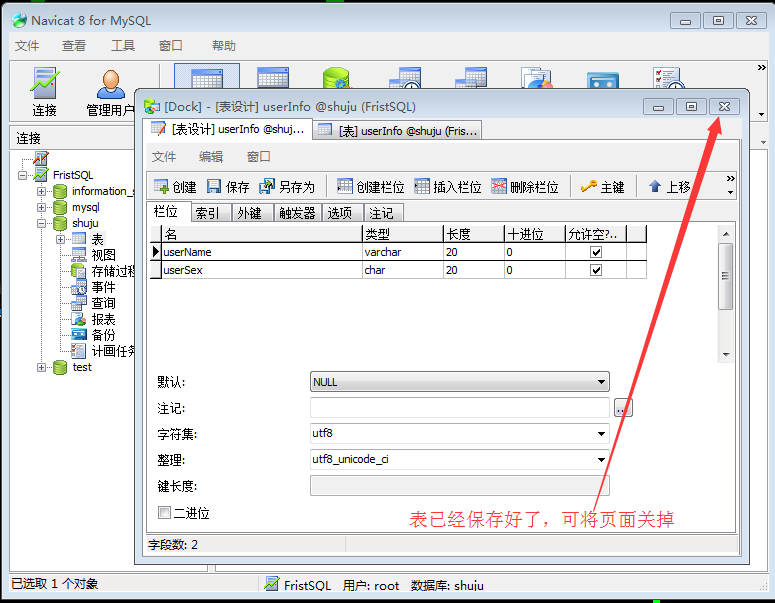
Task: Click 插入栏位 insert field button
Action: click(x=448, y=187)
